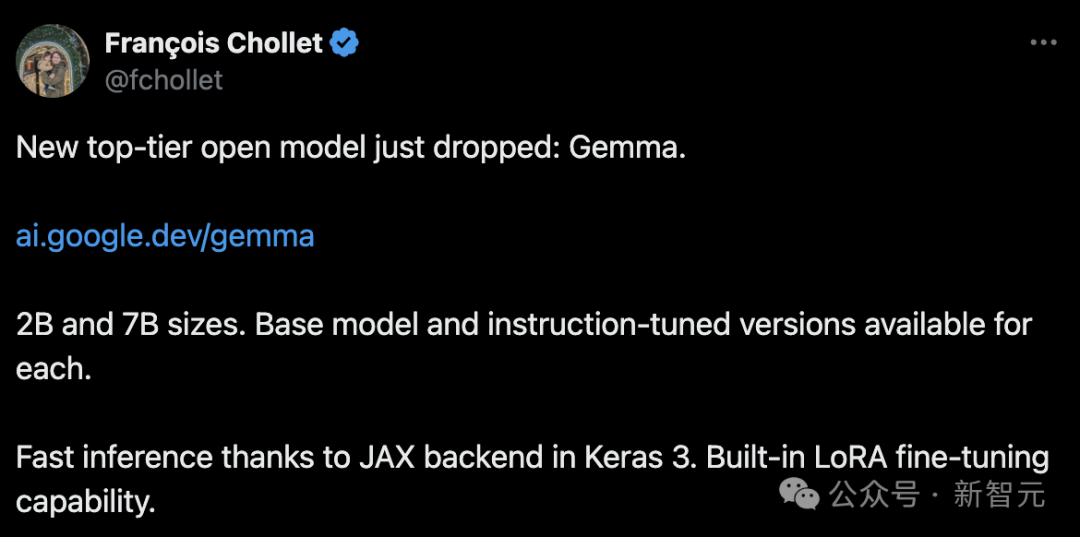Click the blue verified checkmark badge
1080x537 pixels.
(x=345, y=43)
